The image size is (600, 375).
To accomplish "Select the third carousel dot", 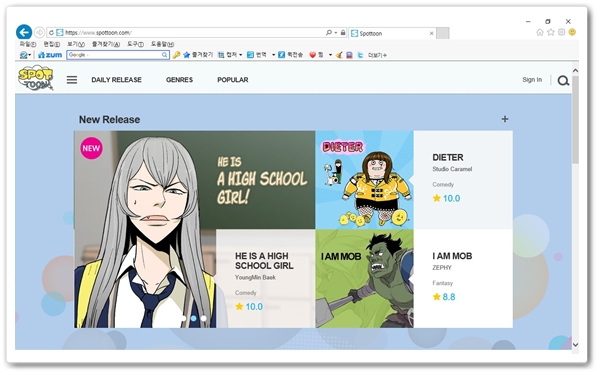I will tap(204, 318).
